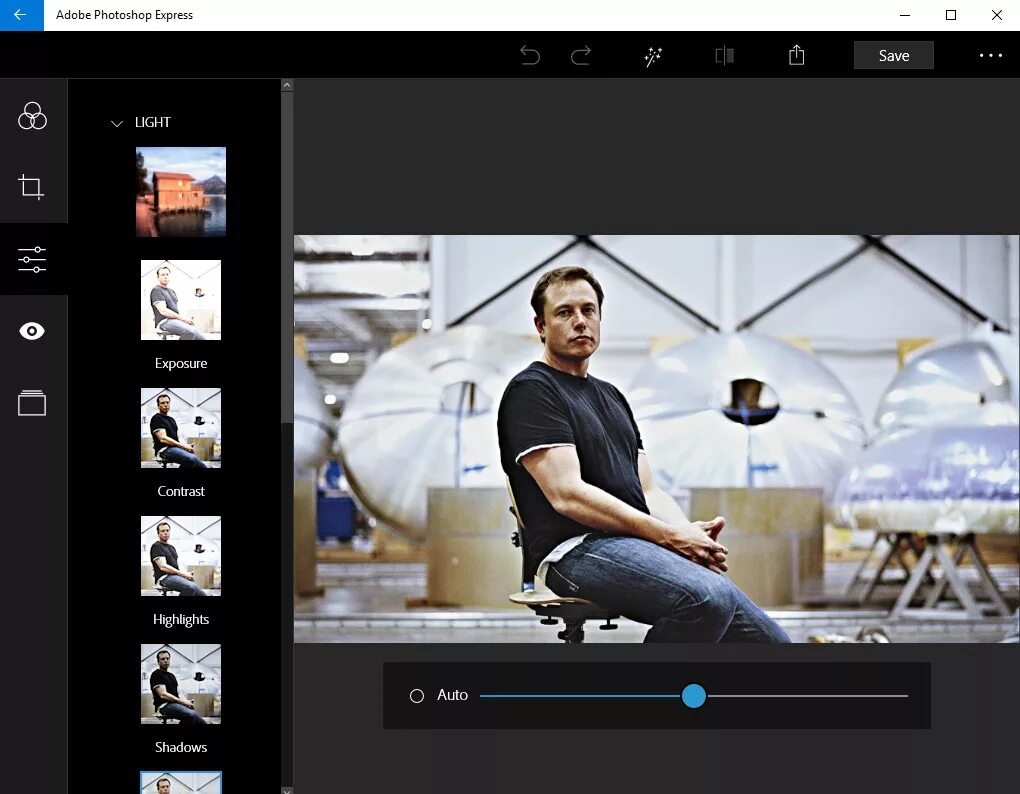The image size is (1020, 794).
Task: Open the more options ellipsis menu
Action: coord(991,55)
